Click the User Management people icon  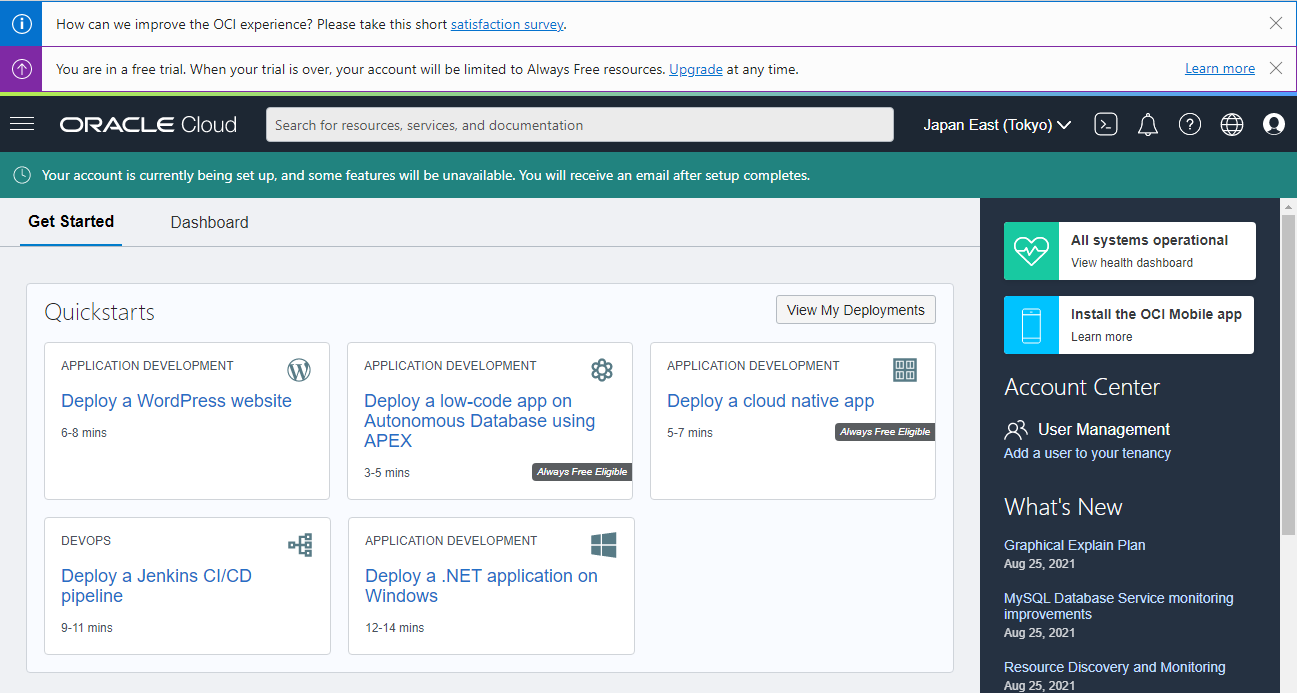tap(1016, 430)
